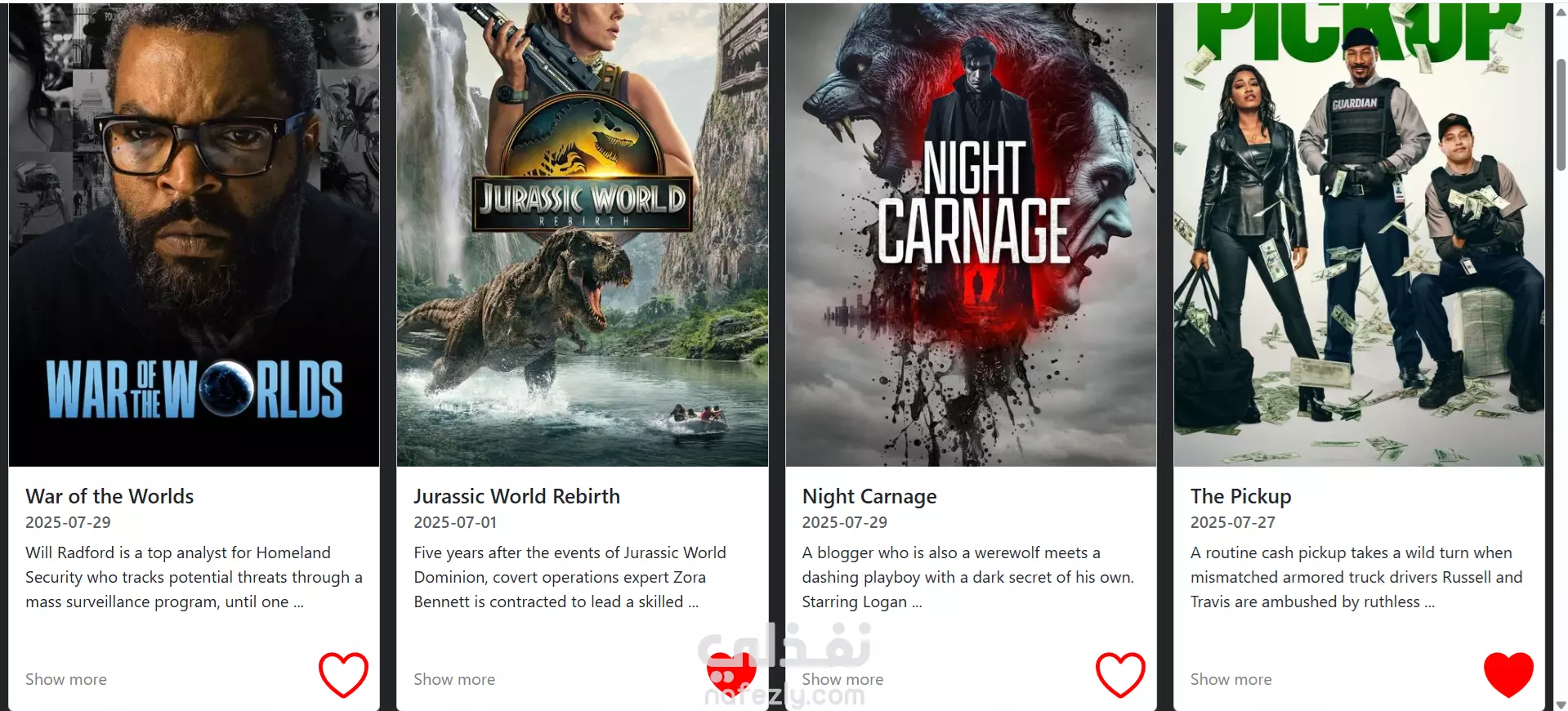1568x711 pixels.
Task: Click the page vertical scrollbar thumb
Action: pyautogui.click(x=1561, y=114)
